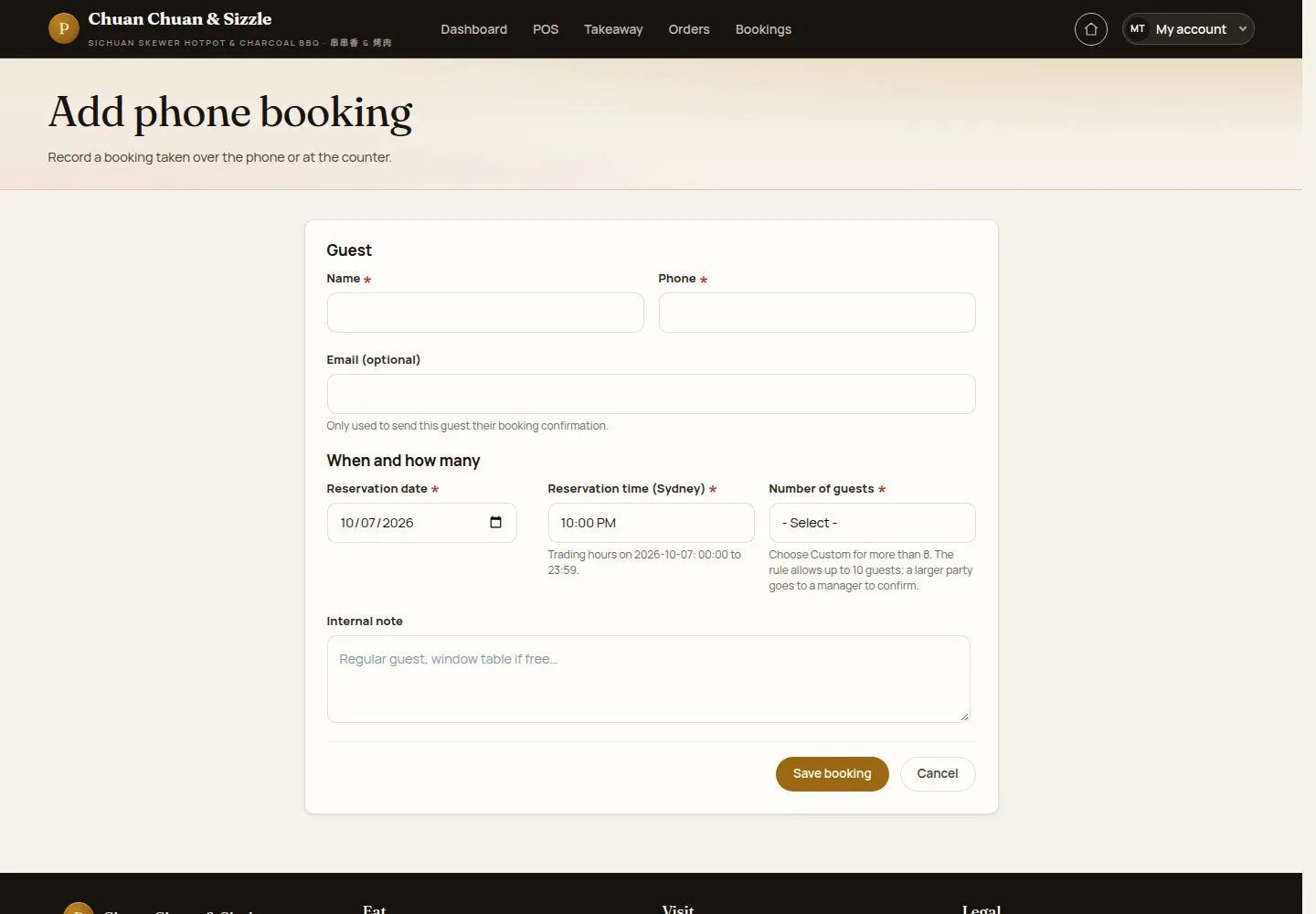This screenshot has width=1316, height=914.
Task: Click the Cancel button
Action: (x=938, y=773)
